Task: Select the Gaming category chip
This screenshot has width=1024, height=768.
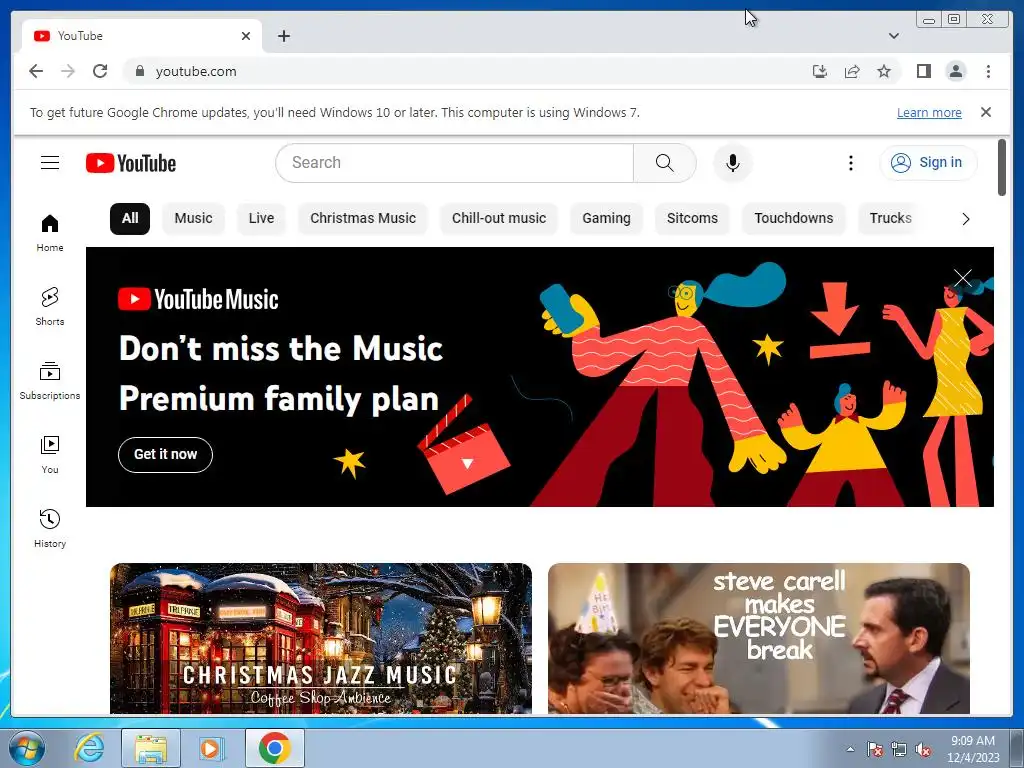Action: click(x=606, y=218)
